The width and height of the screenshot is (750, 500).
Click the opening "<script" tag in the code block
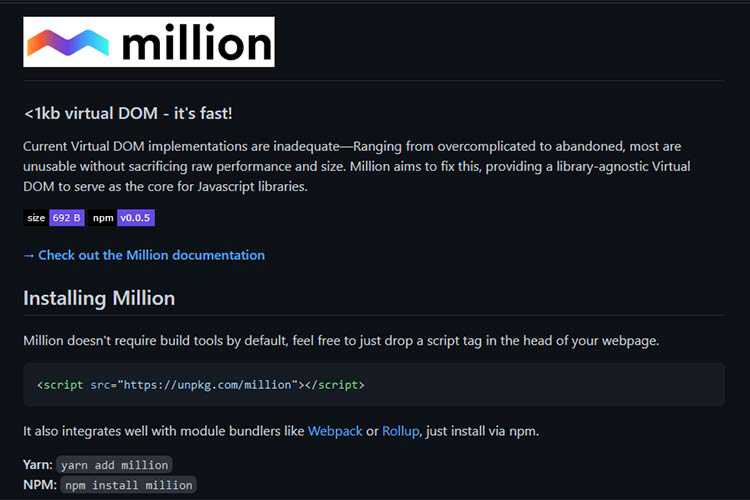pos(60,384)
